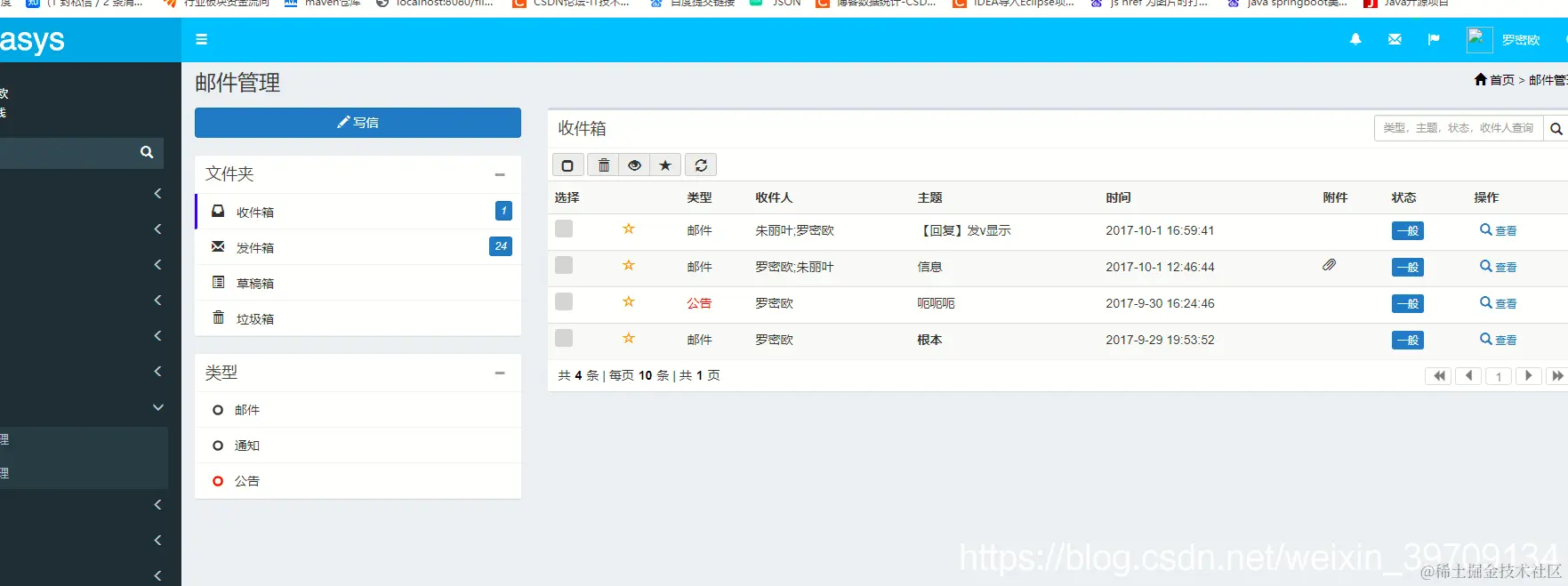Screen dimensions: 1568x586
Task: Select checkbox for mail 信息
Action: (564, 265)
